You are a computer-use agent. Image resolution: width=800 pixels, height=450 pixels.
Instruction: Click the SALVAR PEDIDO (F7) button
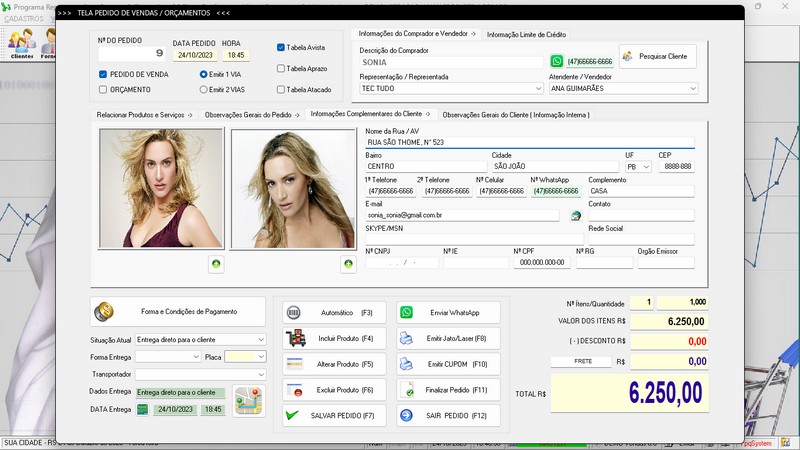coord(334,415)
